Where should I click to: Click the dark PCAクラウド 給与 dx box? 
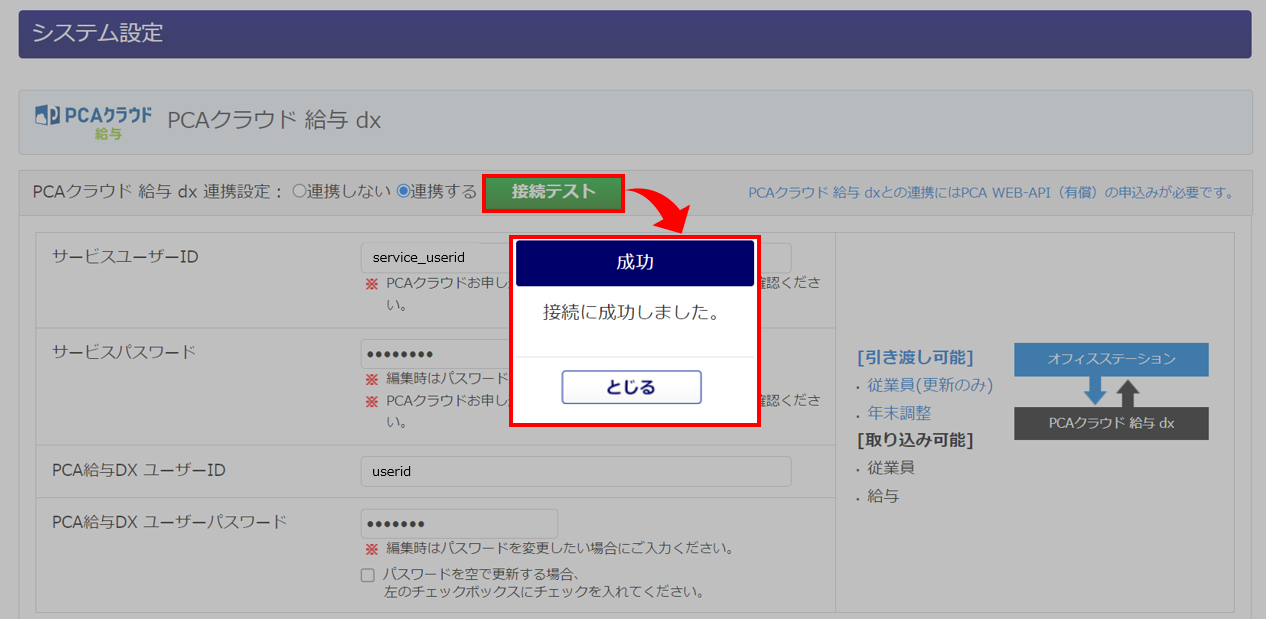(x=1111, y=423)
